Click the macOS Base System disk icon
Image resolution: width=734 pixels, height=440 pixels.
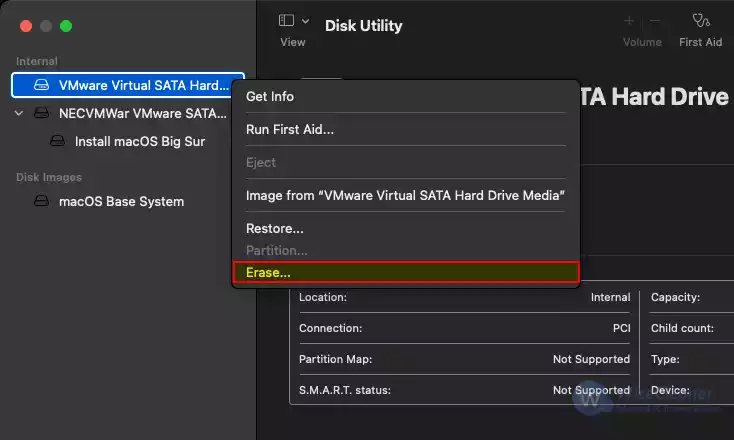[41, 201]
